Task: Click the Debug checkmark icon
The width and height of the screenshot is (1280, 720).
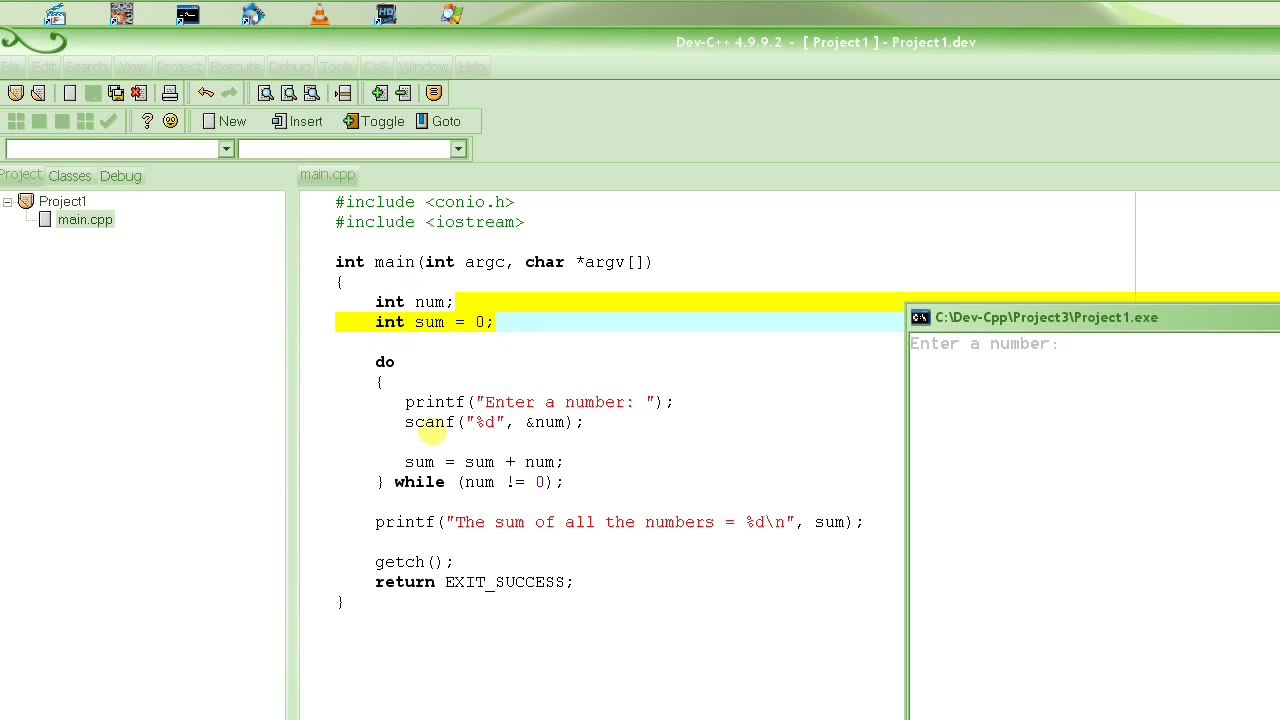Action: point(108,121)
